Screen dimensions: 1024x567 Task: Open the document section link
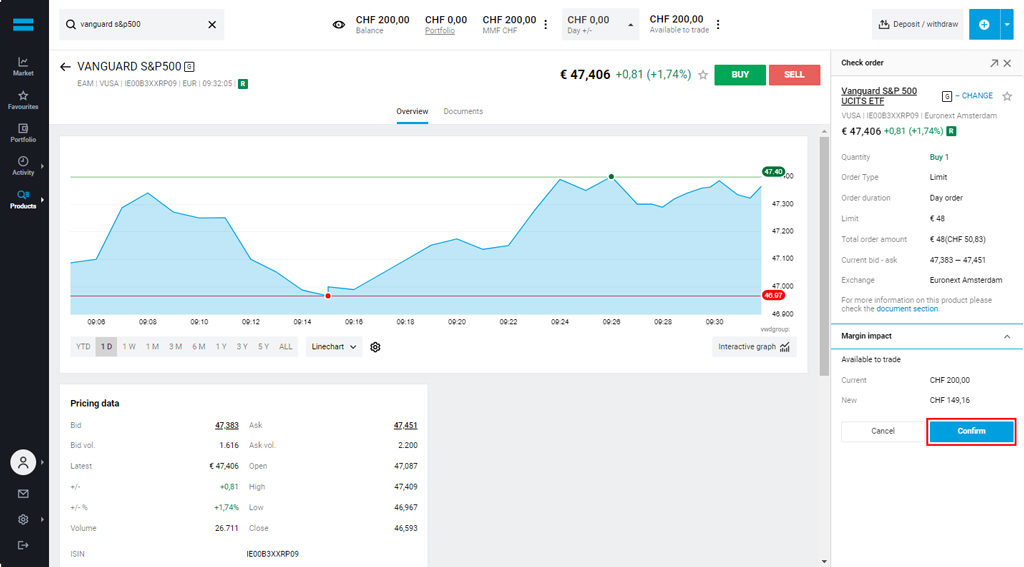tap(907, 309)
